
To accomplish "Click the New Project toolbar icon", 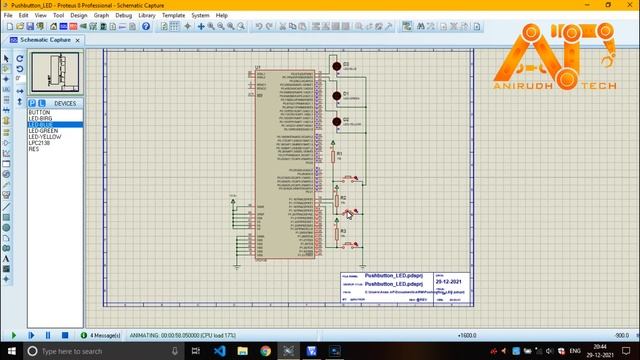I will click(x=10, y=27).
